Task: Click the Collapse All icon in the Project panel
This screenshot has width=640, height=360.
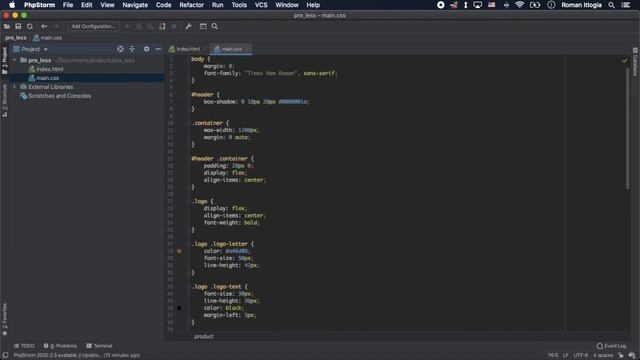Action: (x=132, y=49)
